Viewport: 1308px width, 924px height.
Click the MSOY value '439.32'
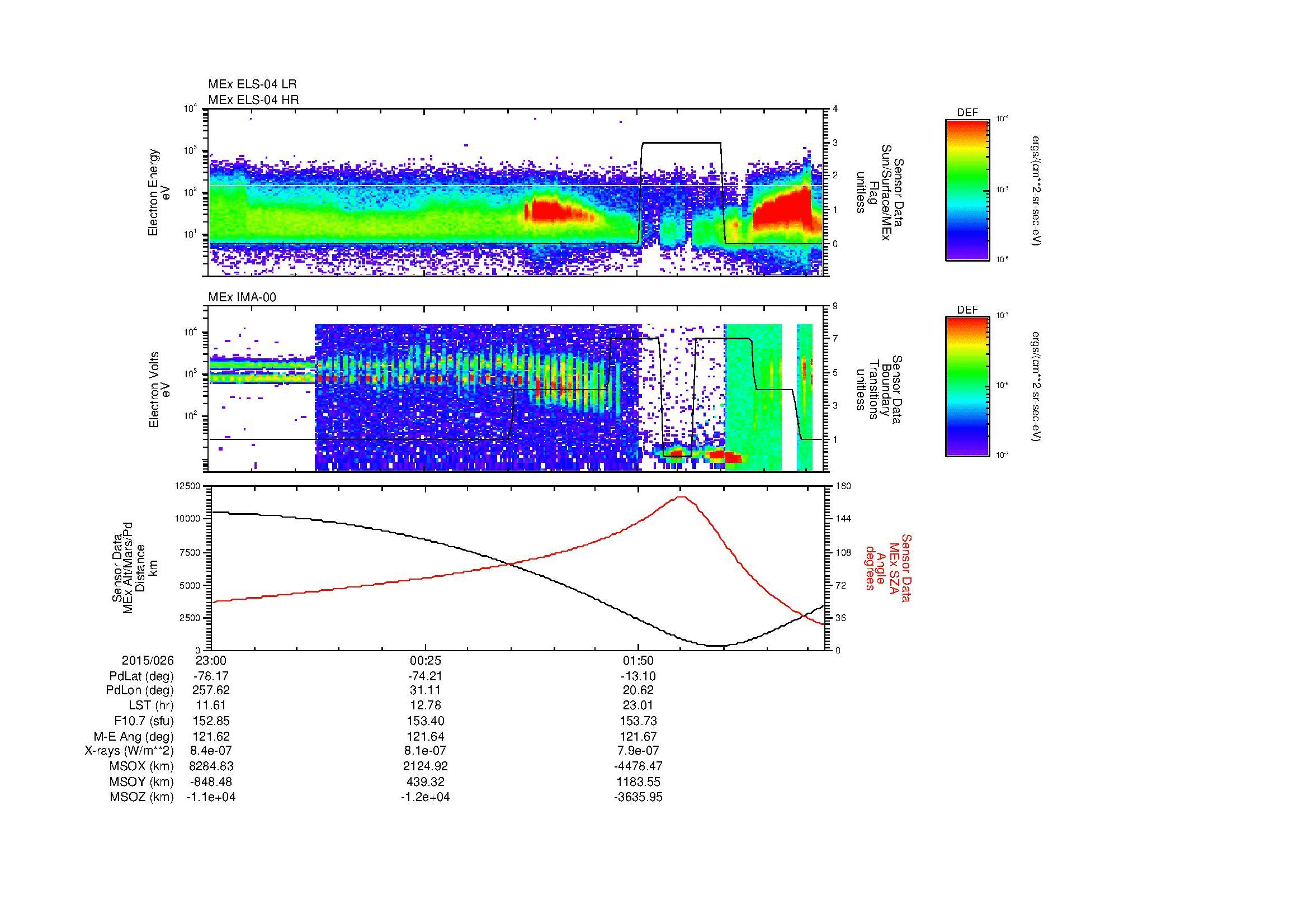pyautogui.click(x=425, y=781)
